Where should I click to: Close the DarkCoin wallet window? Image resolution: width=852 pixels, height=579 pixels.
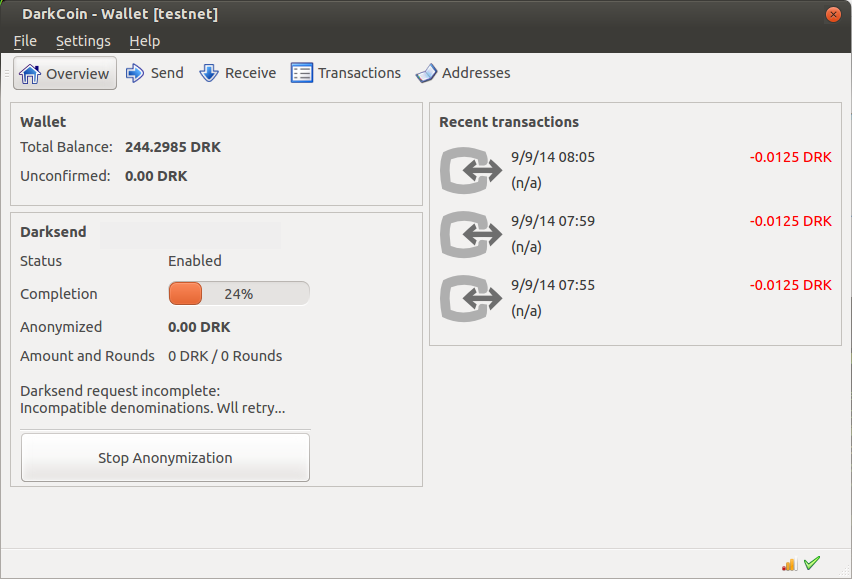(x=833, y=14)
